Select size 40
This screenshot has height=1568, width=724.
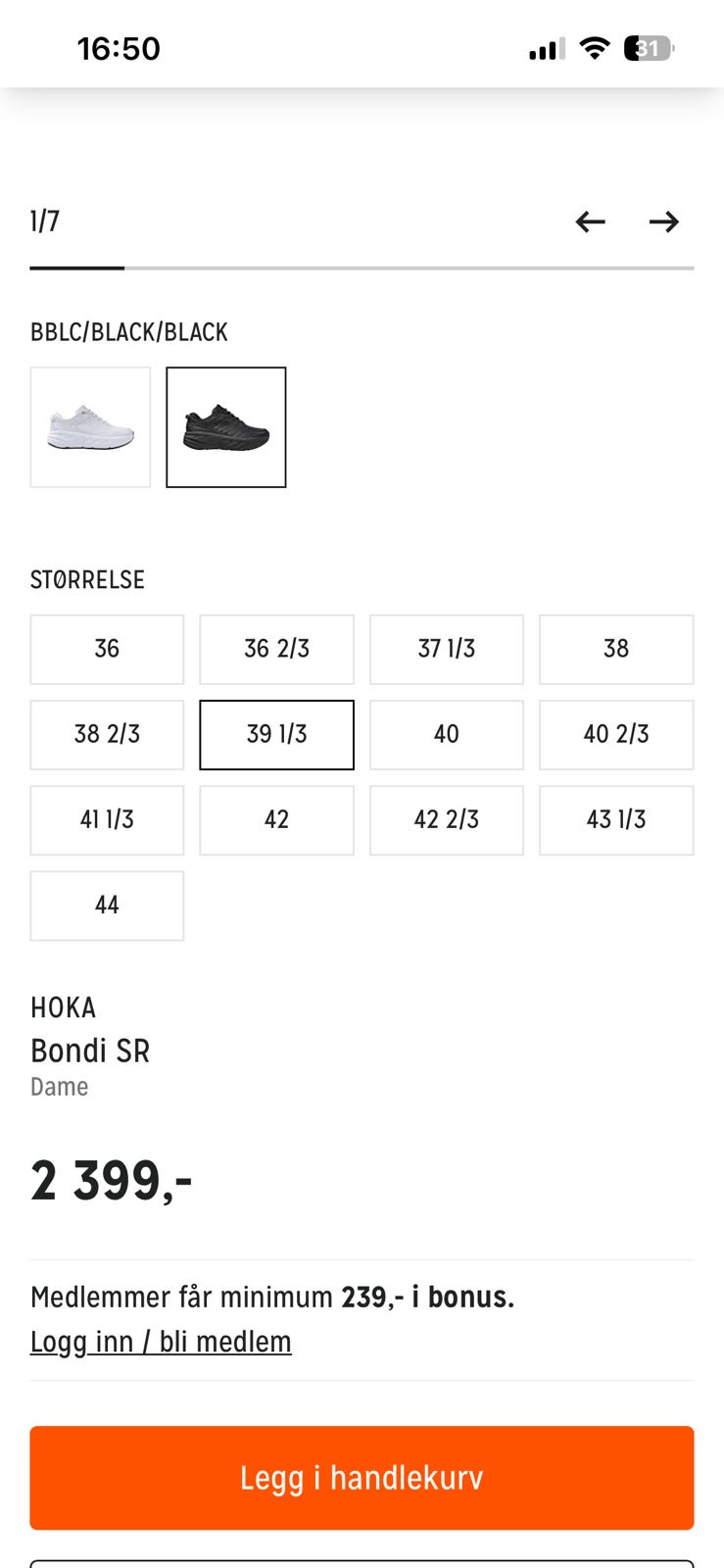click(x=447, y=734)
